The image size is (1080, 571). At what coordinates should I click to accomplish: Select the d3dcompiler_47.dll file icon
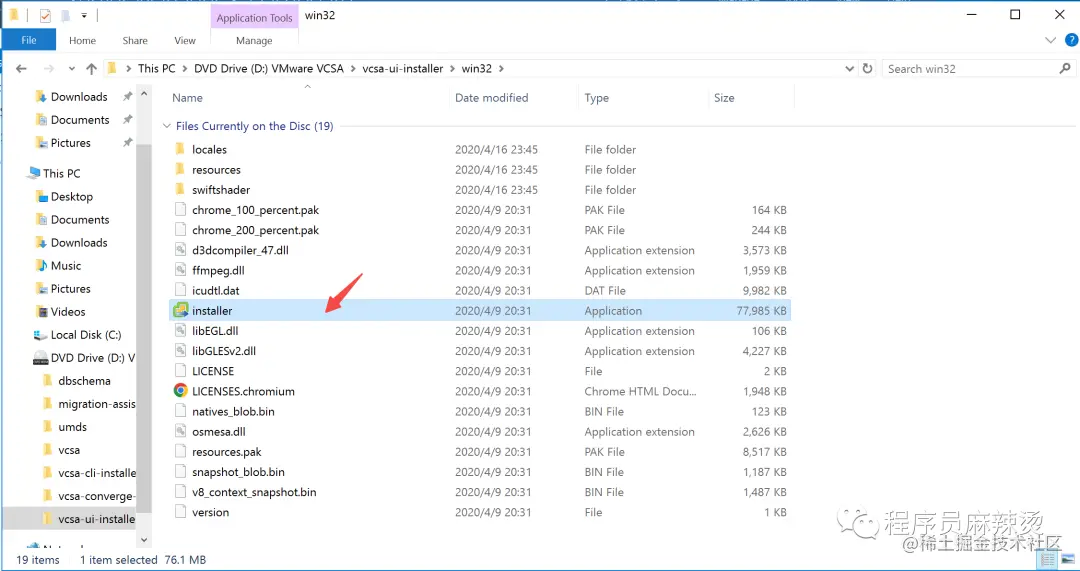pyautogui.click(x=180, y=250)
